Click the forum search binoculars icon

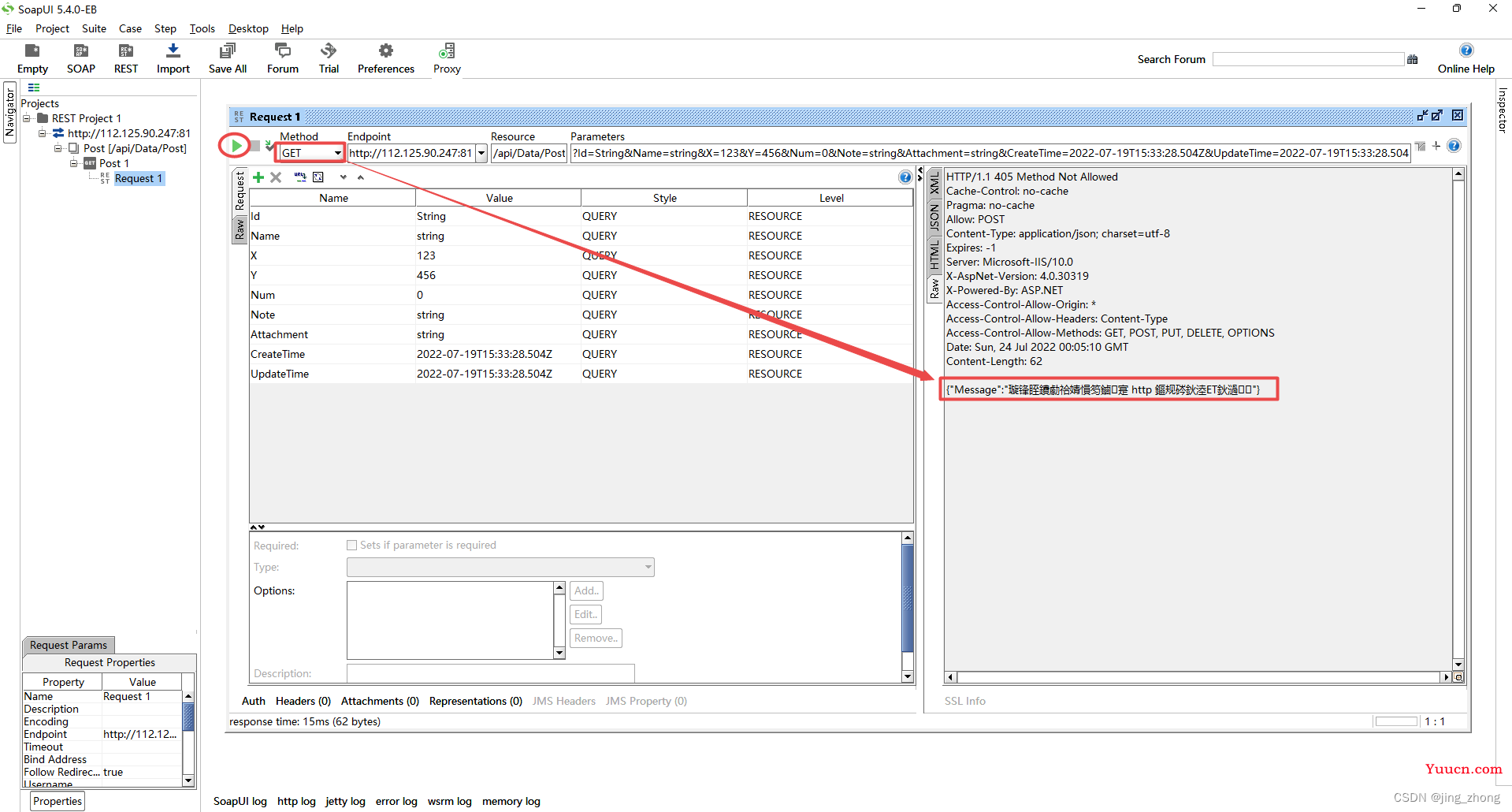pos(1412,59)
